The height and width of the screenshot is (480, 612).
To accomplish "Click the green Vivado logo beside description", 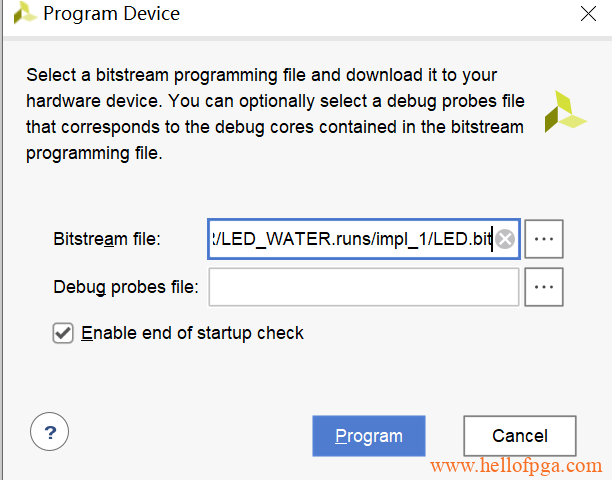I will click(x=565, y=111).
